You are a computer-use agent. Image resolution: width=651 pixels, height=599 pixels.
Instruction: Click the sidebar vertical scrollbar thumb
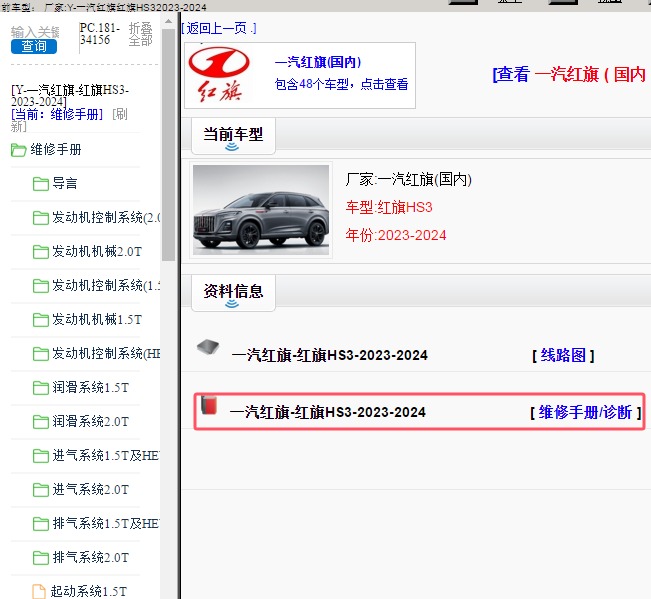pyautogui.click(x=168, y=144)
